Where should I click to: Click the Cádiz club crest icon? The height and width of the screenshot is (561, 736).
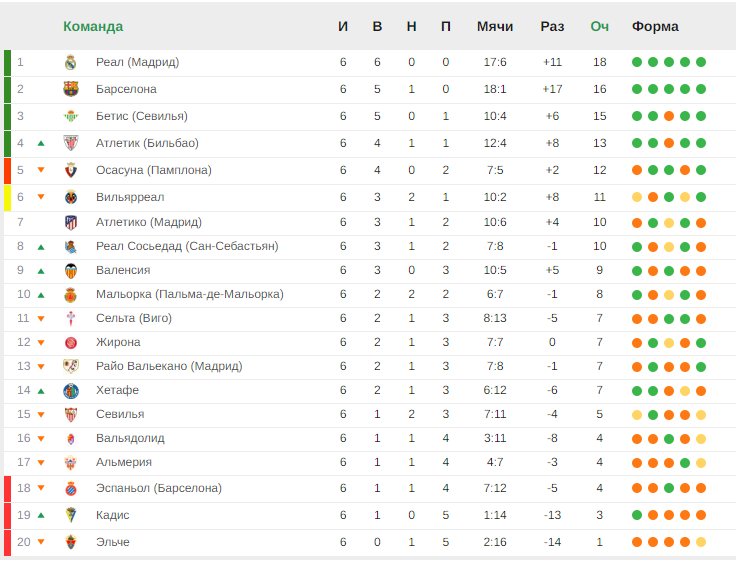click(x=70, y=515)
